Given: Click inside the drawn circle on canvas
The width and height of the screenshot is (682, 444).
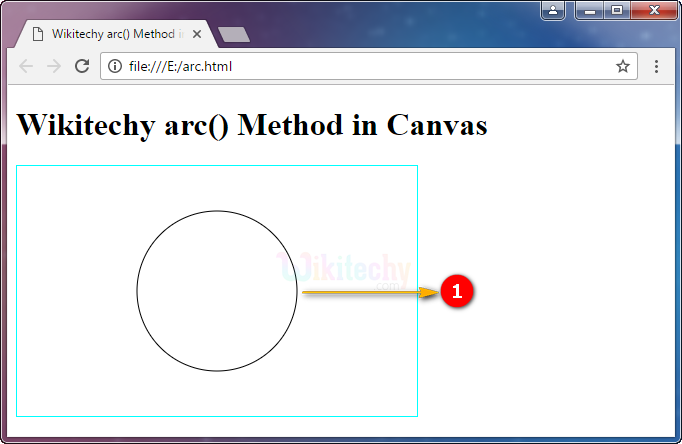Looking at the screenshot, I should click(217, 291).
